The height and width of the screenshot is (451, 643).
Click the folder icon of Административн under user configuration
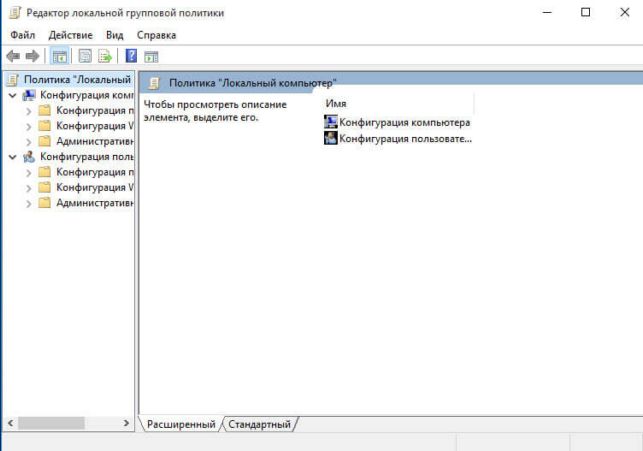(44, 203)
